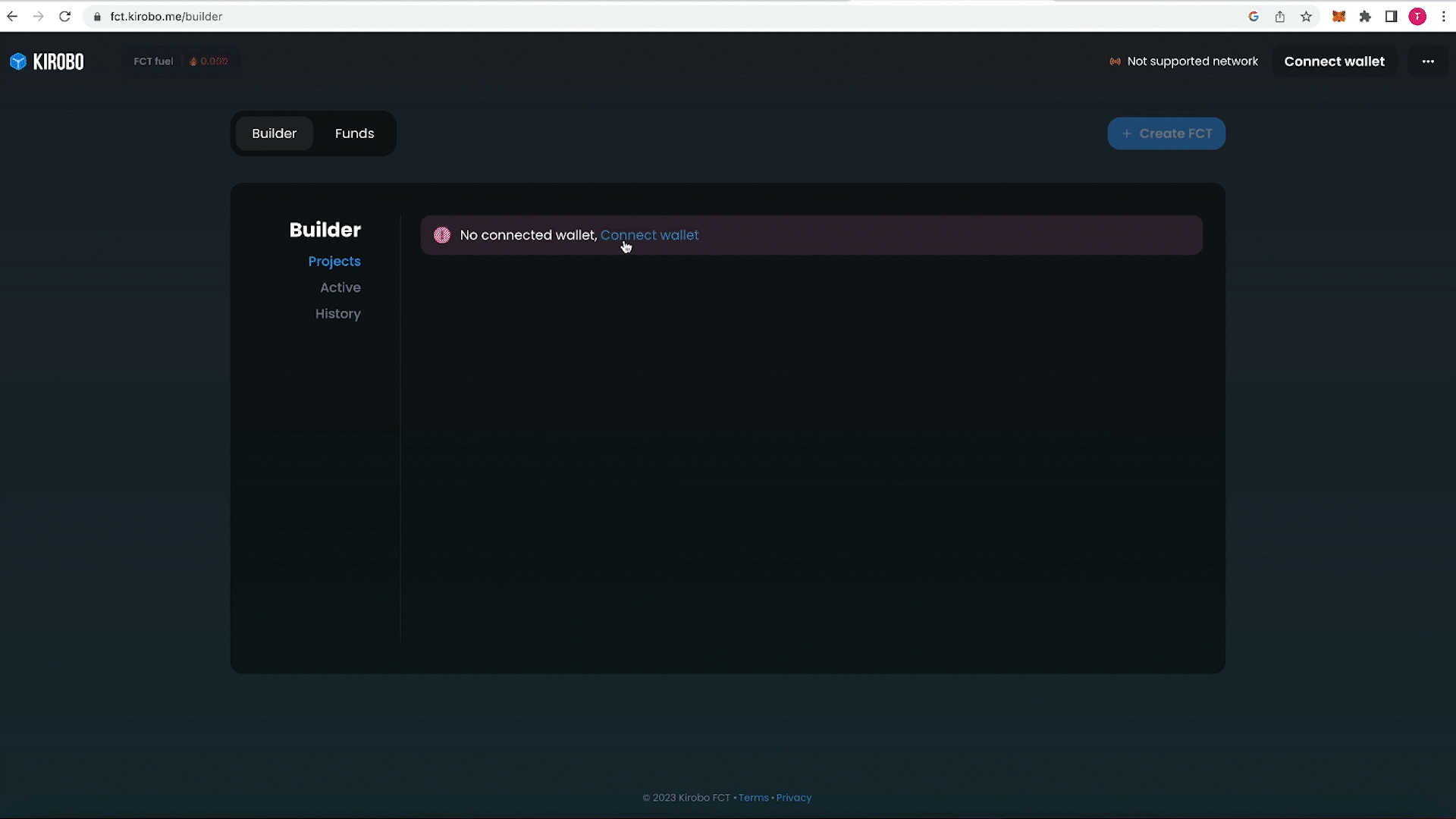Click the browser forward arrow
Screen dimensions: 1456x819
click(38, 16)
